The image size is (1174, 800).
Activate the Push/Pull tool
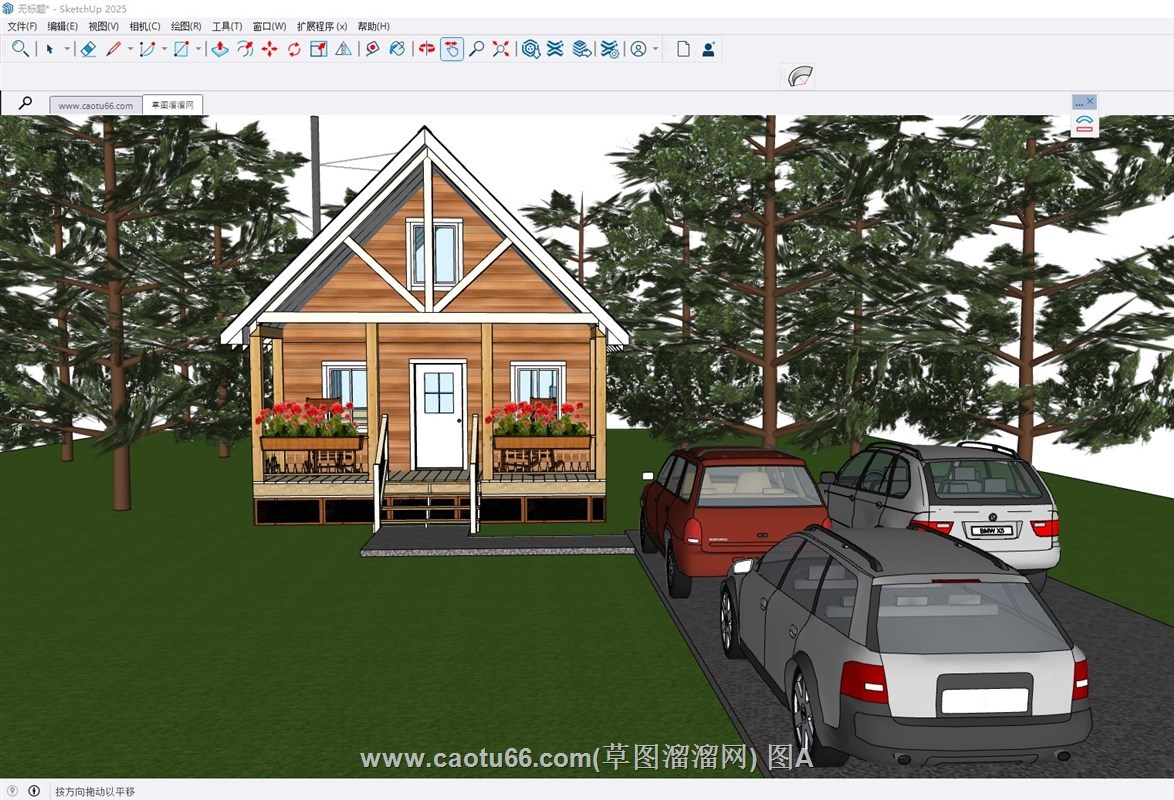(220, 49)
